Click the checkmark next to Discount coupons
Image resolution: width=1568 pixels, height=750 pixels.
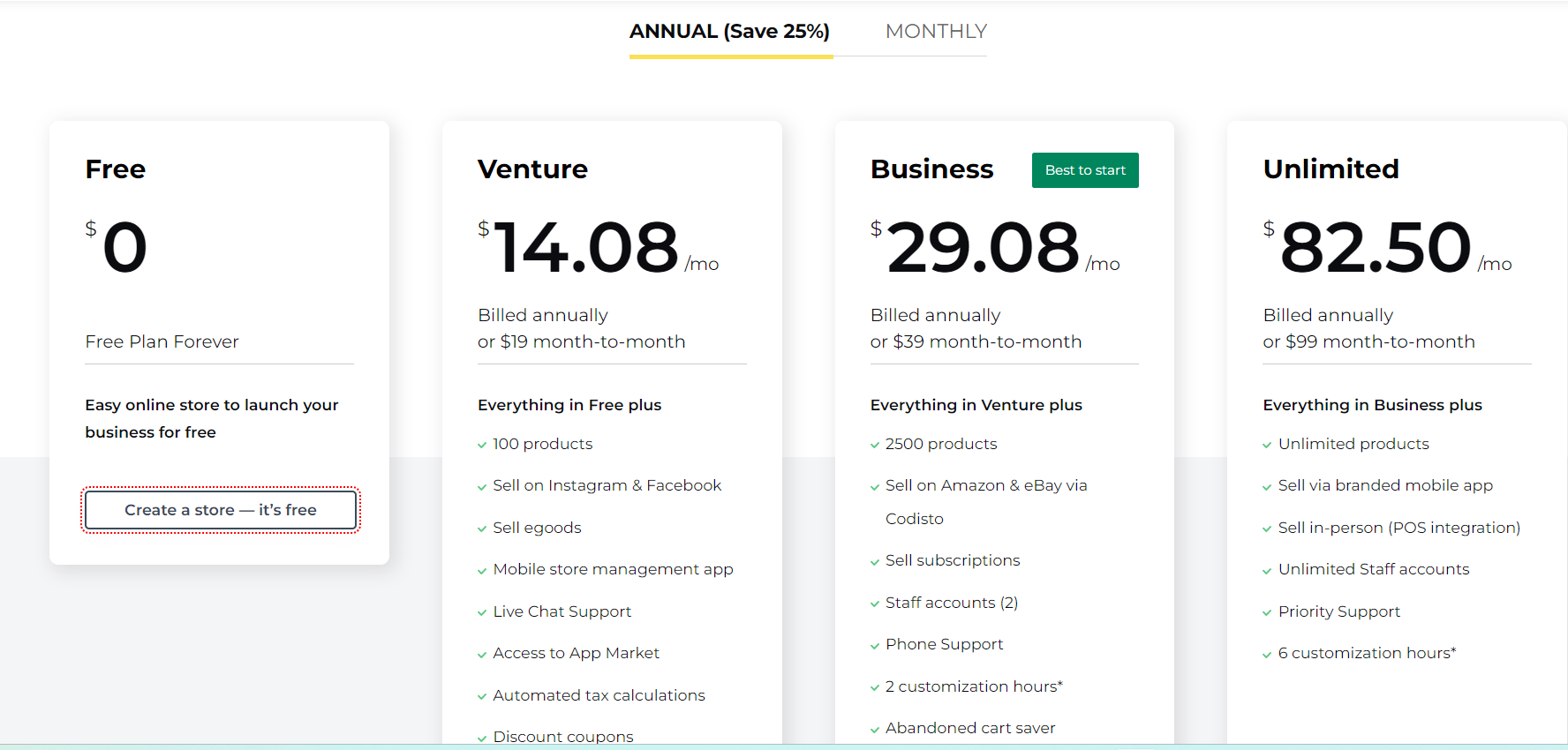tap(482, 737)
